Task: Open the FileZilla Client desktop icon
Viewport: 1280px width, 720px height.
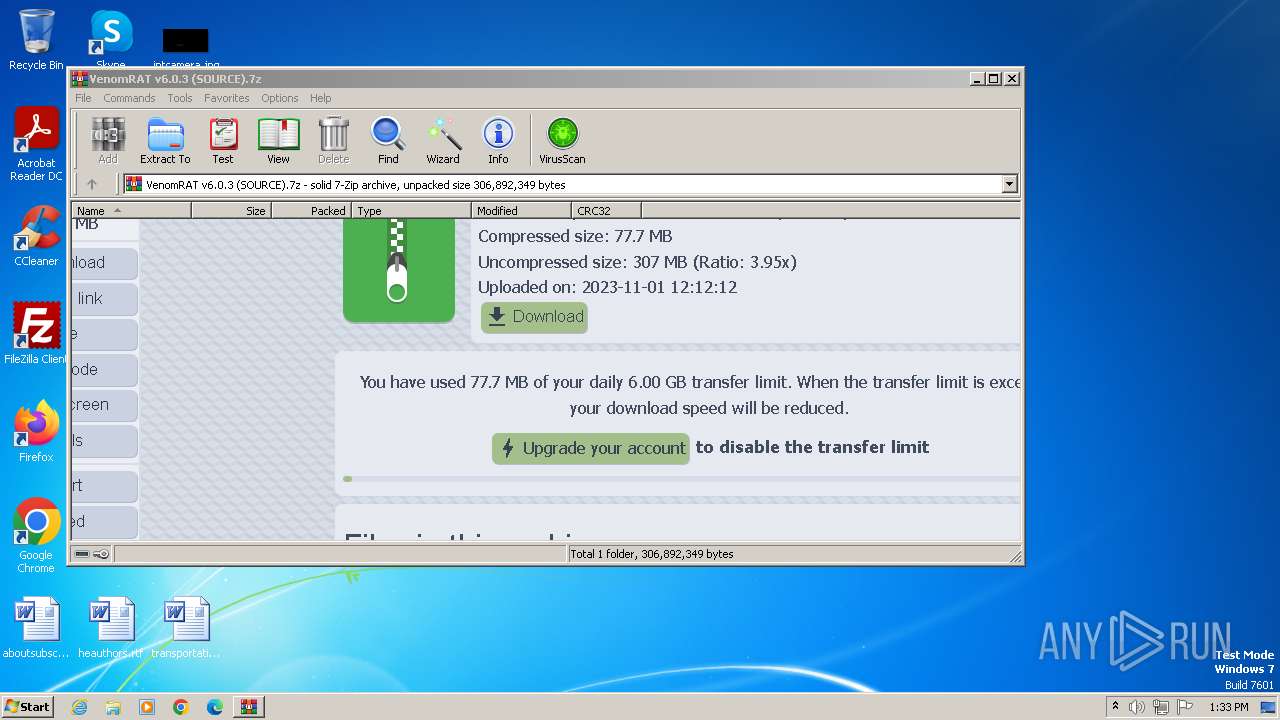Action: click(36, 333)
